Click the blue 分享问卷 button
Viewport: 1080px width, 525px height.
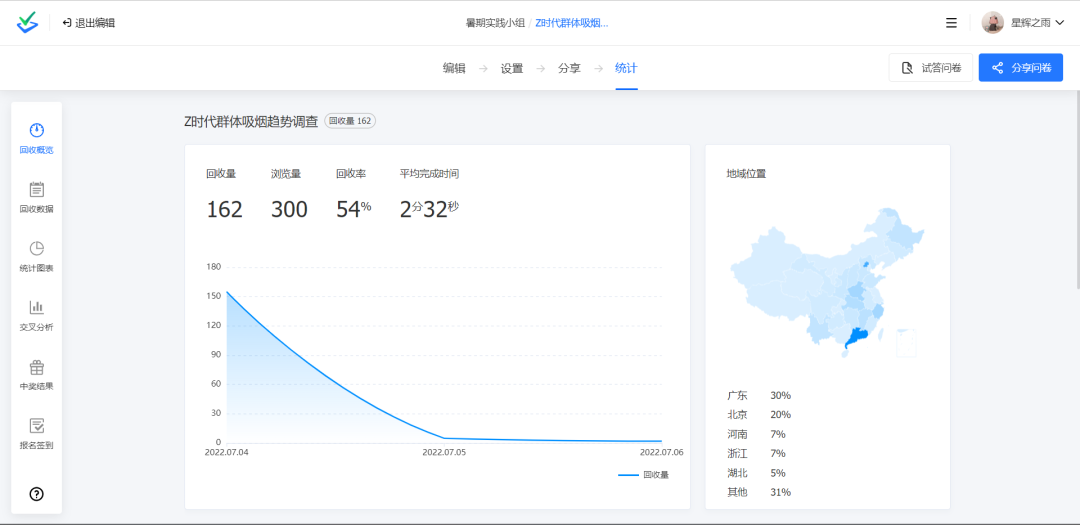(x=1020, y=68)
